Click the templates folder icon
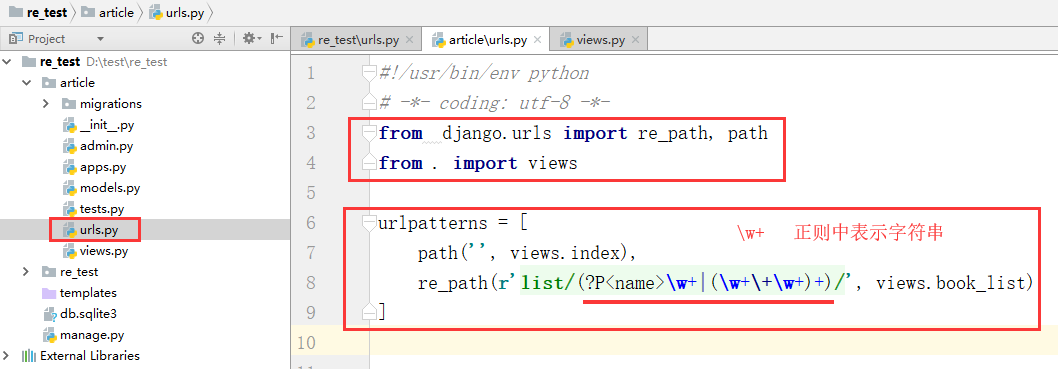The width and height of the screenshot is (1058, 369). (x=49, y=293)
